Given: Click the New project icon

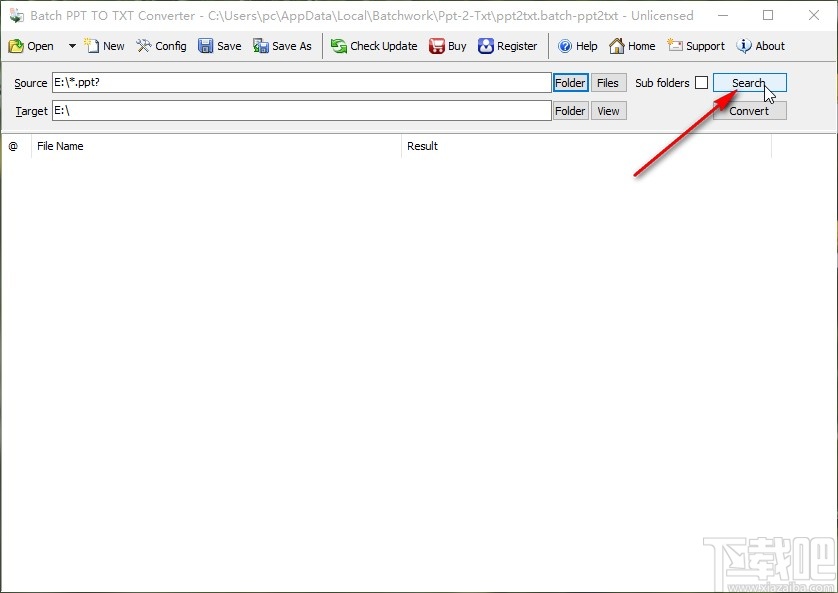Looking at the screenshot, I should 104,46.
